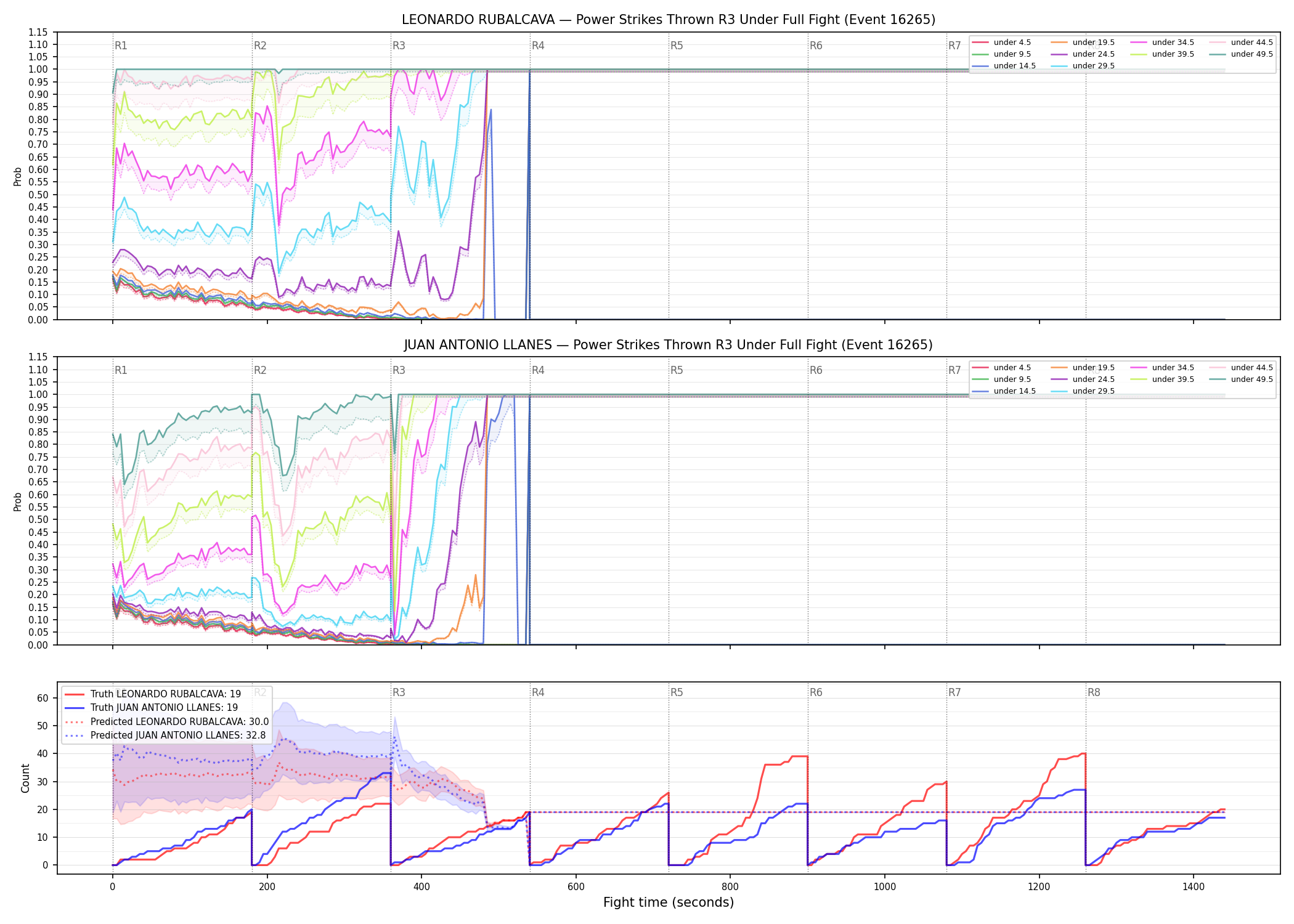Click 'under 49.5' legend entry in top chart
1294x924 pixels.
(1241, 54)
